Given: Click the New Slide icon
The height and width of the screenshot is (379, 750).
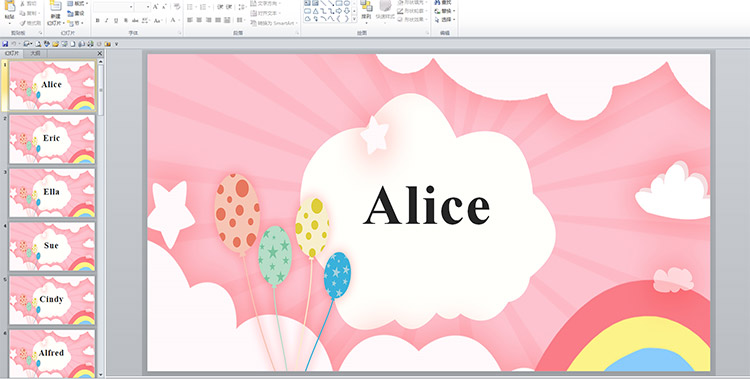Looking at the screenshot, I should coord(55,6).
